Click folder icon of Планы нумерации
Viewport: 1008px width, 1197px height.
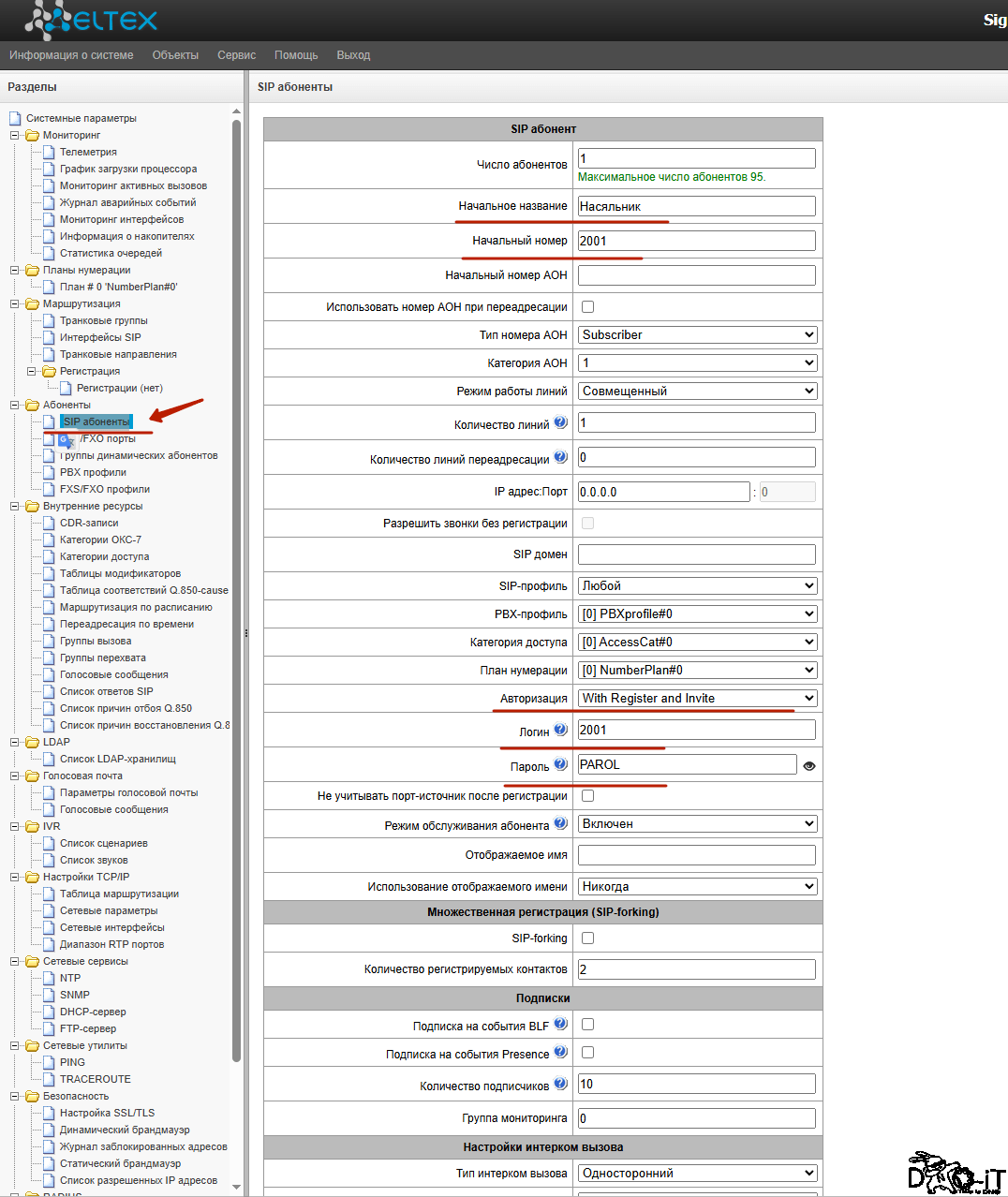tap(32, 270)
